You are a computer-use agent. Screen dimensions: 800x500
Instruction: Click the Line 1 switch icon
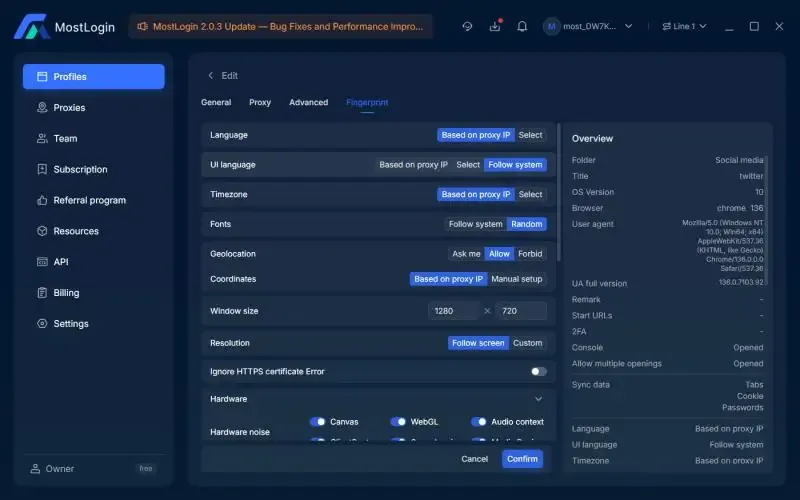tap(666, 26)
